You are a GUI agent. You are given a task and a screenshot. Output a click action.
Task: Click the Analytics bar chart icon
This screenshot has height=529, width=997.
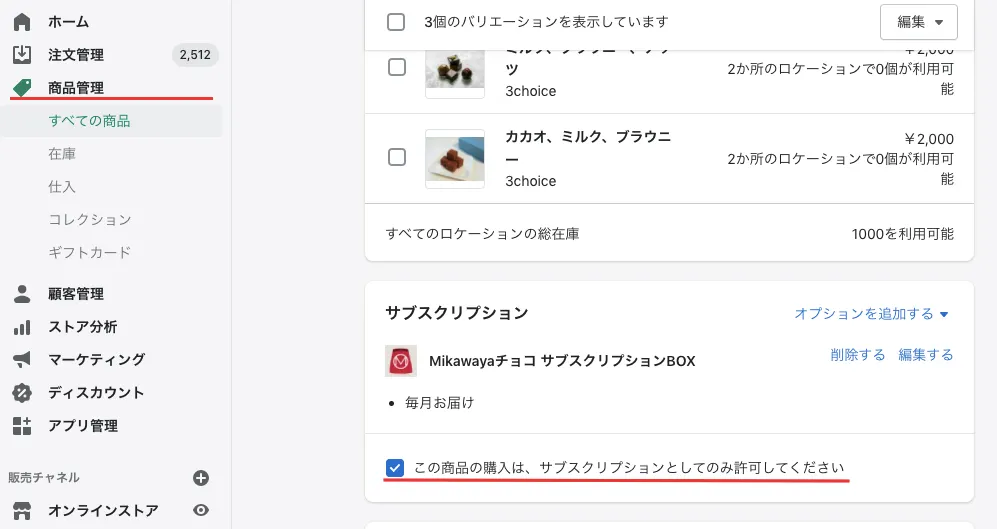(x=22, y=327)
